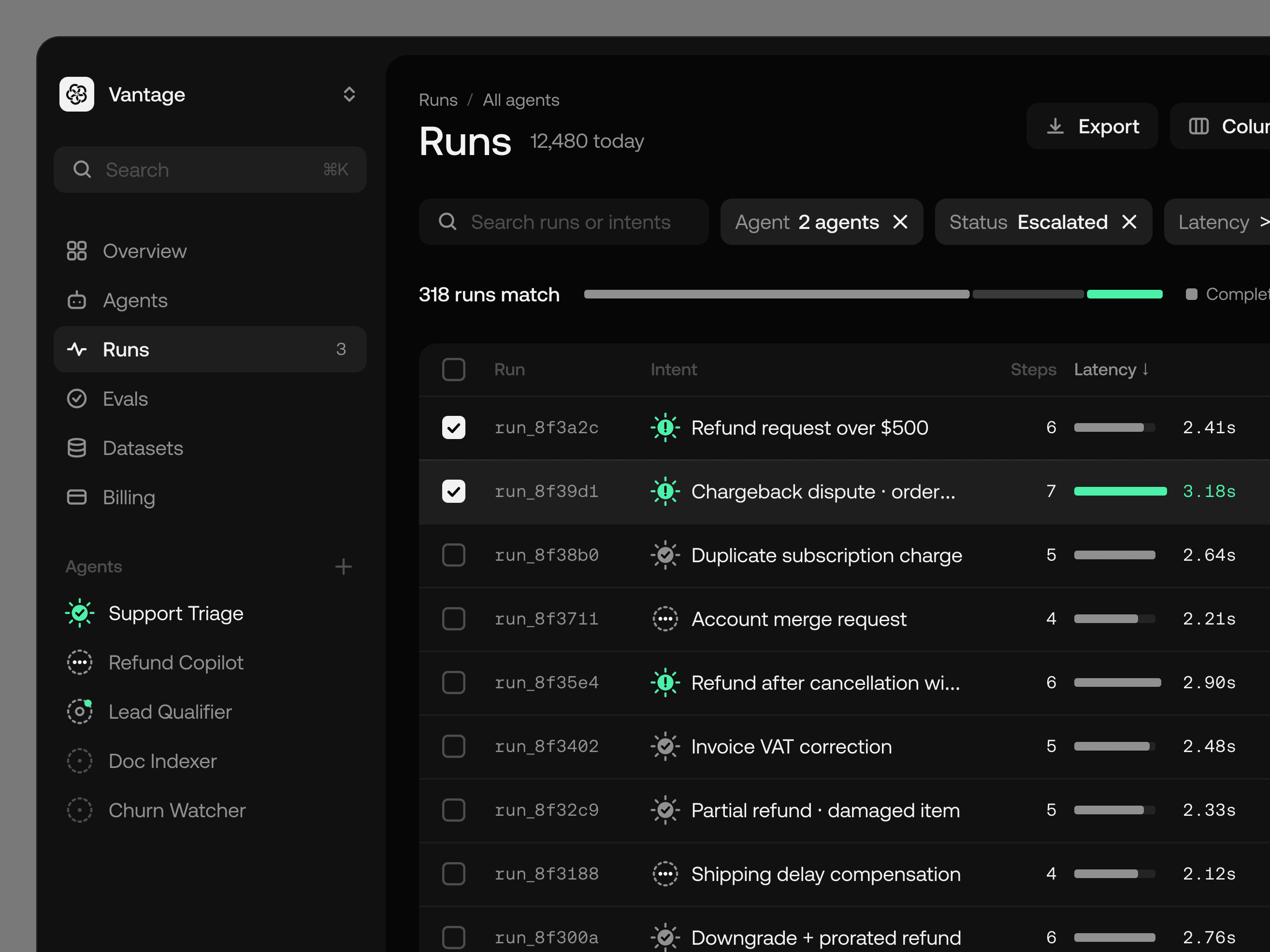Check the run_8f35e4 row checkbox

pos(454,683)
